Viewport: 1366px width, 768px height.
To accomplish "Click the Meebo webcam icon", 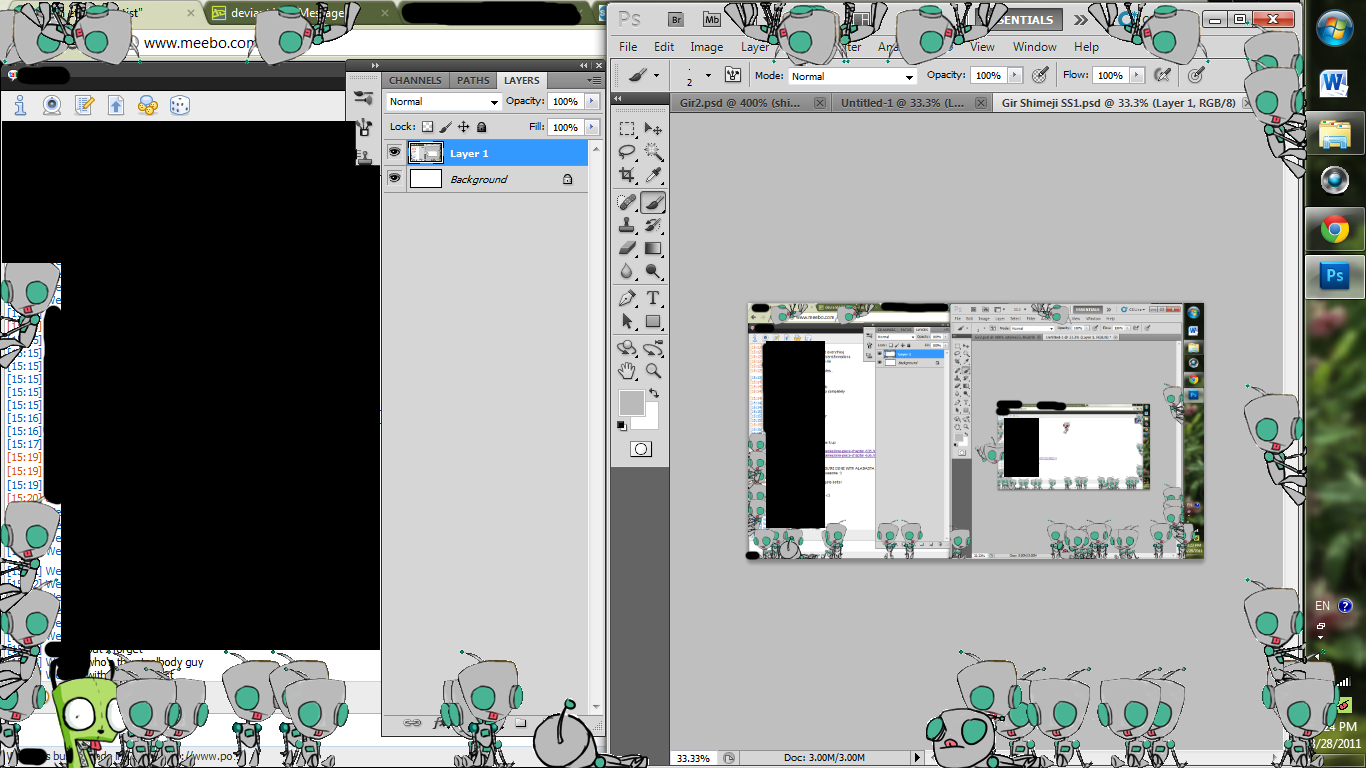I will (x=52, y=105).
